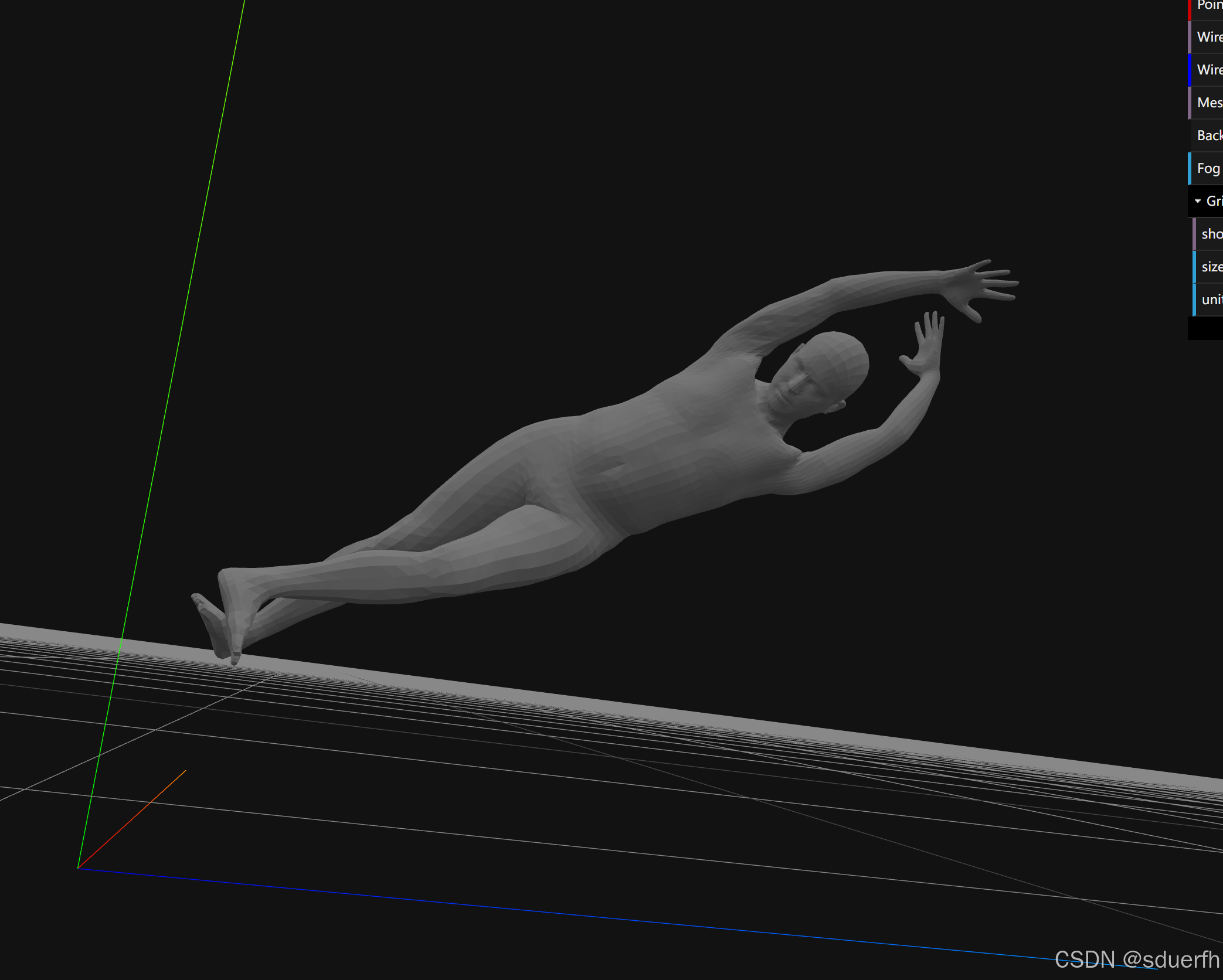The image size is (1223, 980).
Task: Select the Back row in panel
Action: coord(1209,135)
